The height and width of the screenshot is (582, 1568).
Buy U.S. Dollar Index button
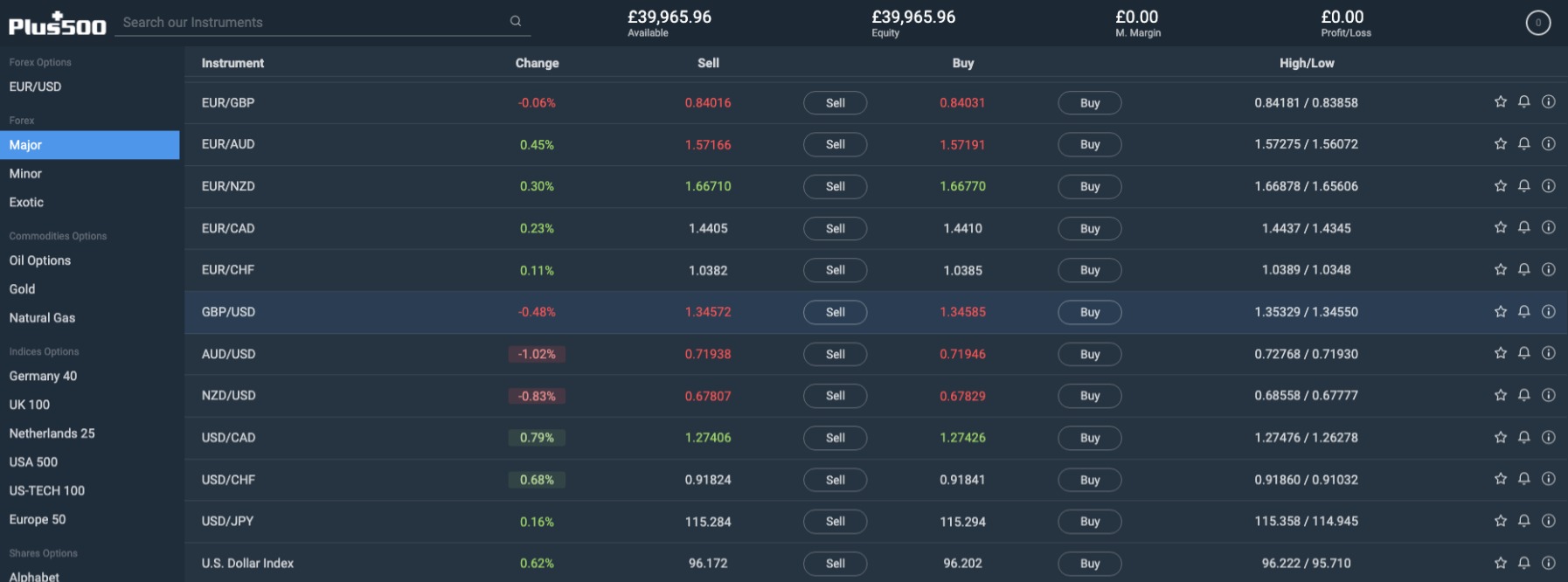click(x=1090, y=564)
